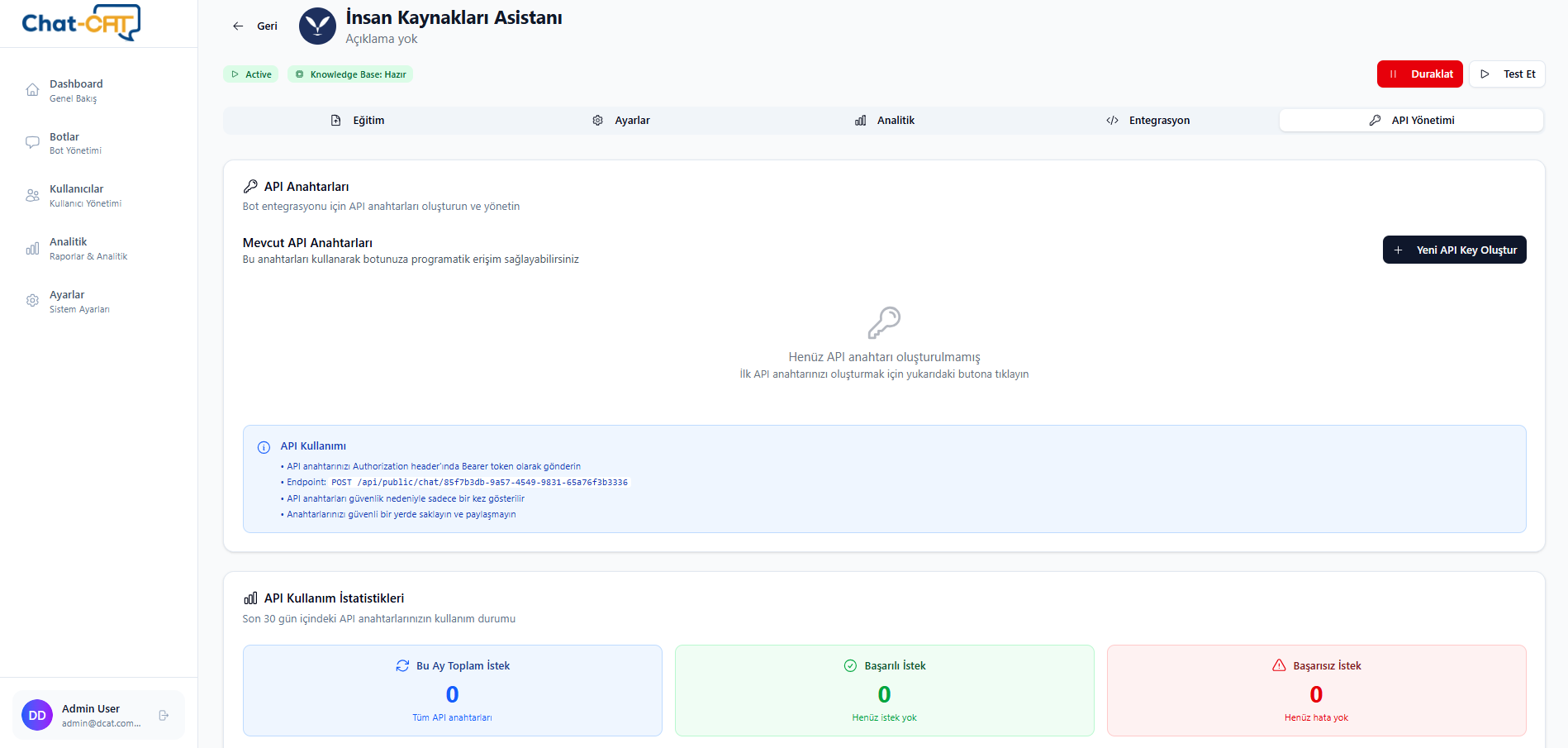Click the bot avatar icon in header

[x=317, y=26]
